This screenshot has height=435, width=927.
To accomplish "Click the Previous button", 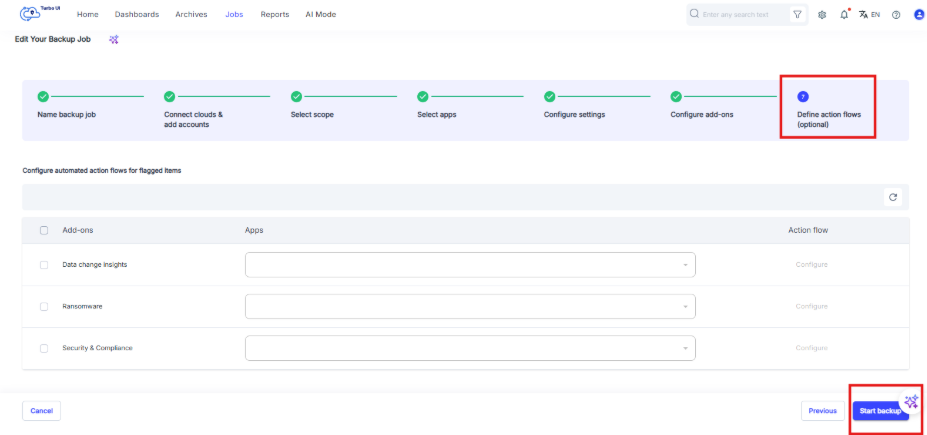I will [x=822, y=411].
